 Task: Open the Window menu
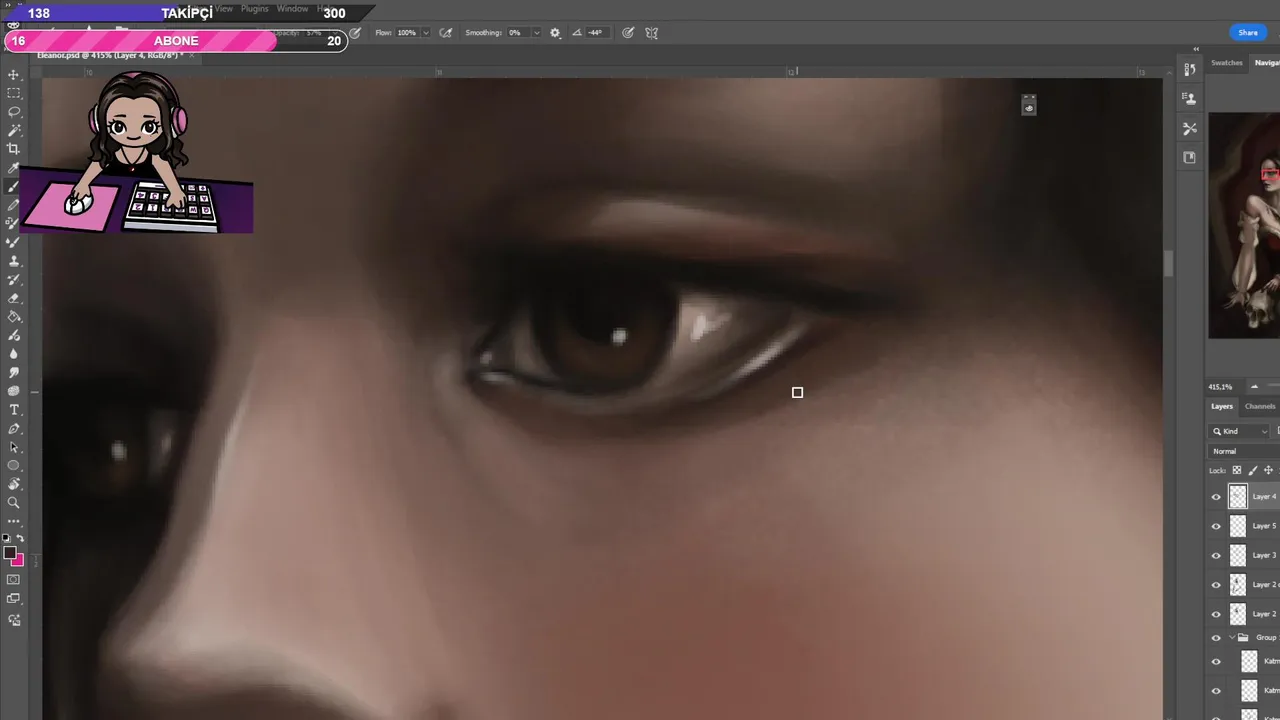(292, 9)
